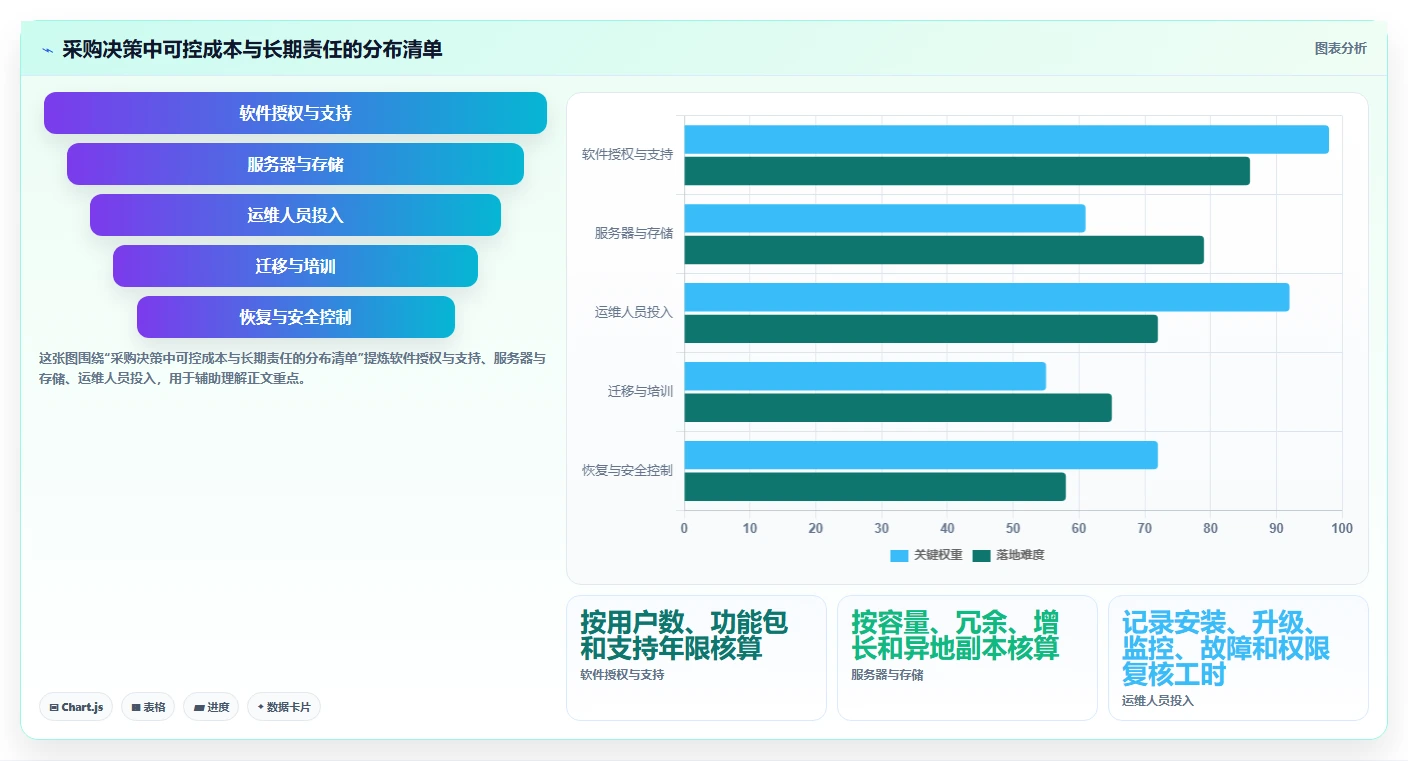Click the 进度 tag chip
Viewport: 1408px width, 761px height.
coord(211,707)
